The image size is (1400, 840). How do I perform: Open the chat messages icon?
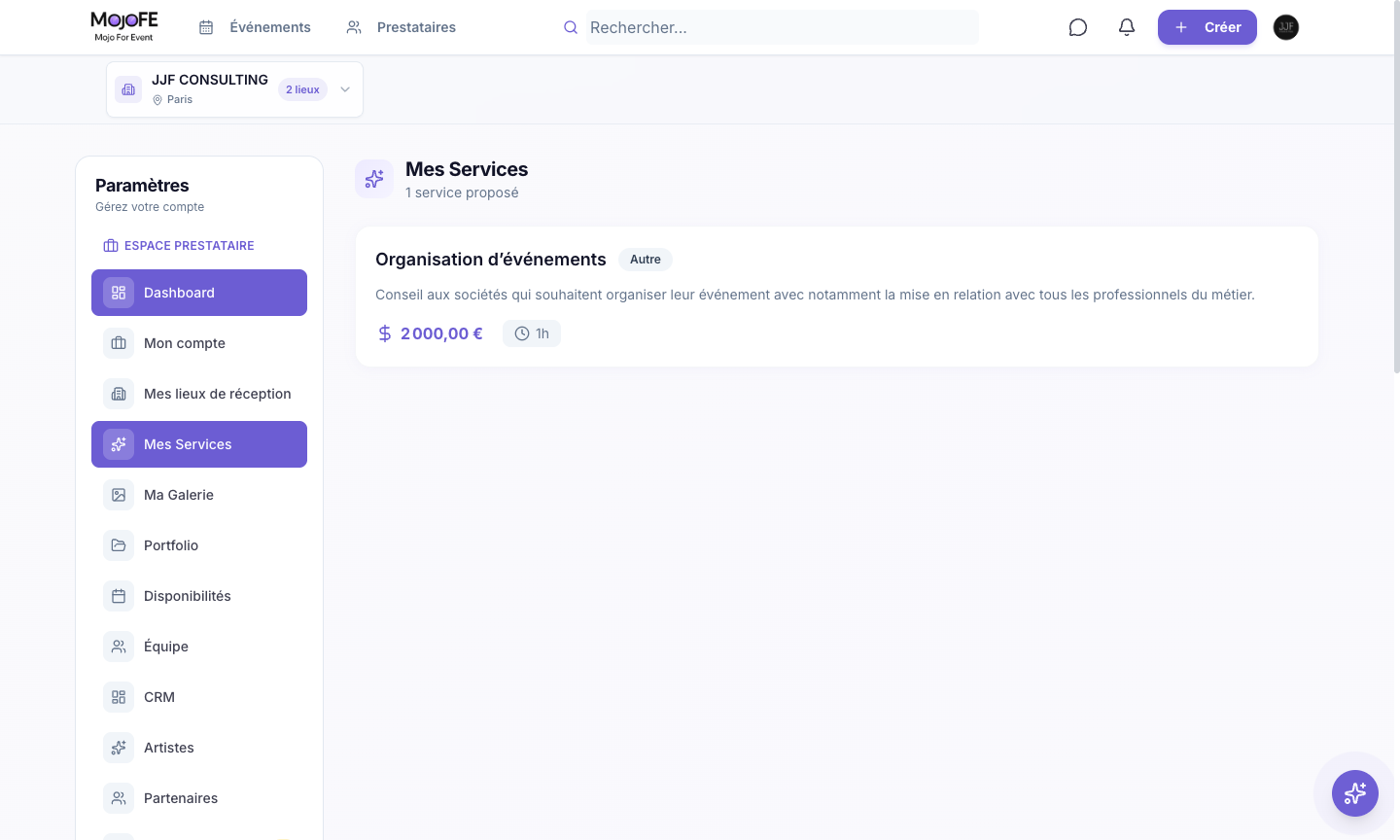[1077, 27]
